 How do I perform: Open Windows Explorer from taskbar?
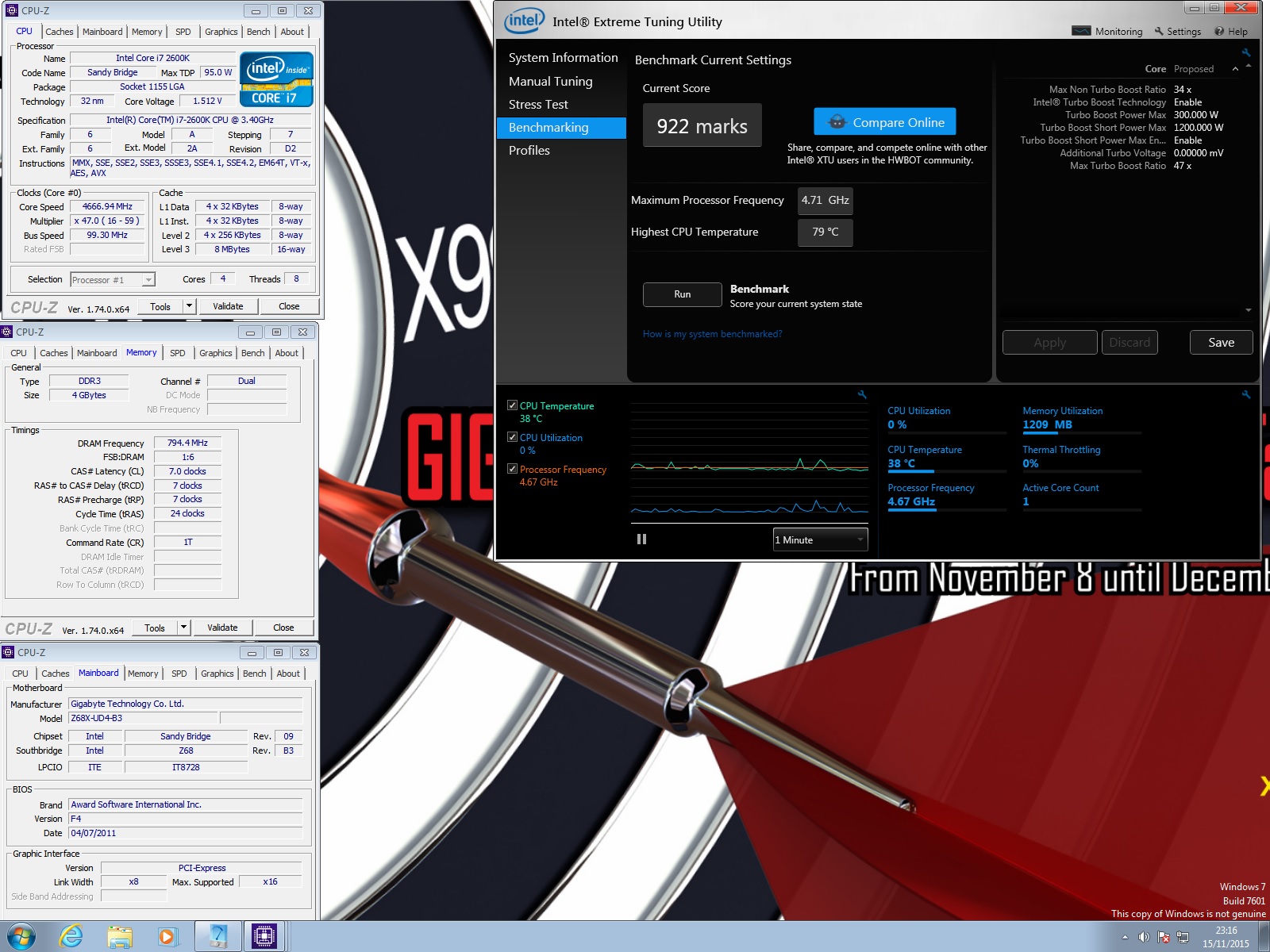pyautogui.click(x=120, y=937)
